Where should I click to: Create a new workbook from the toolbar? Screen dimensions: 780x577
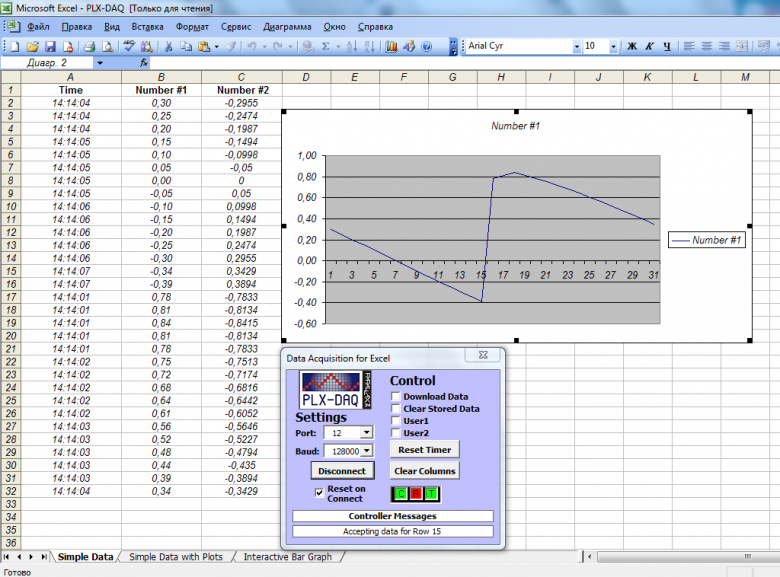15,47
